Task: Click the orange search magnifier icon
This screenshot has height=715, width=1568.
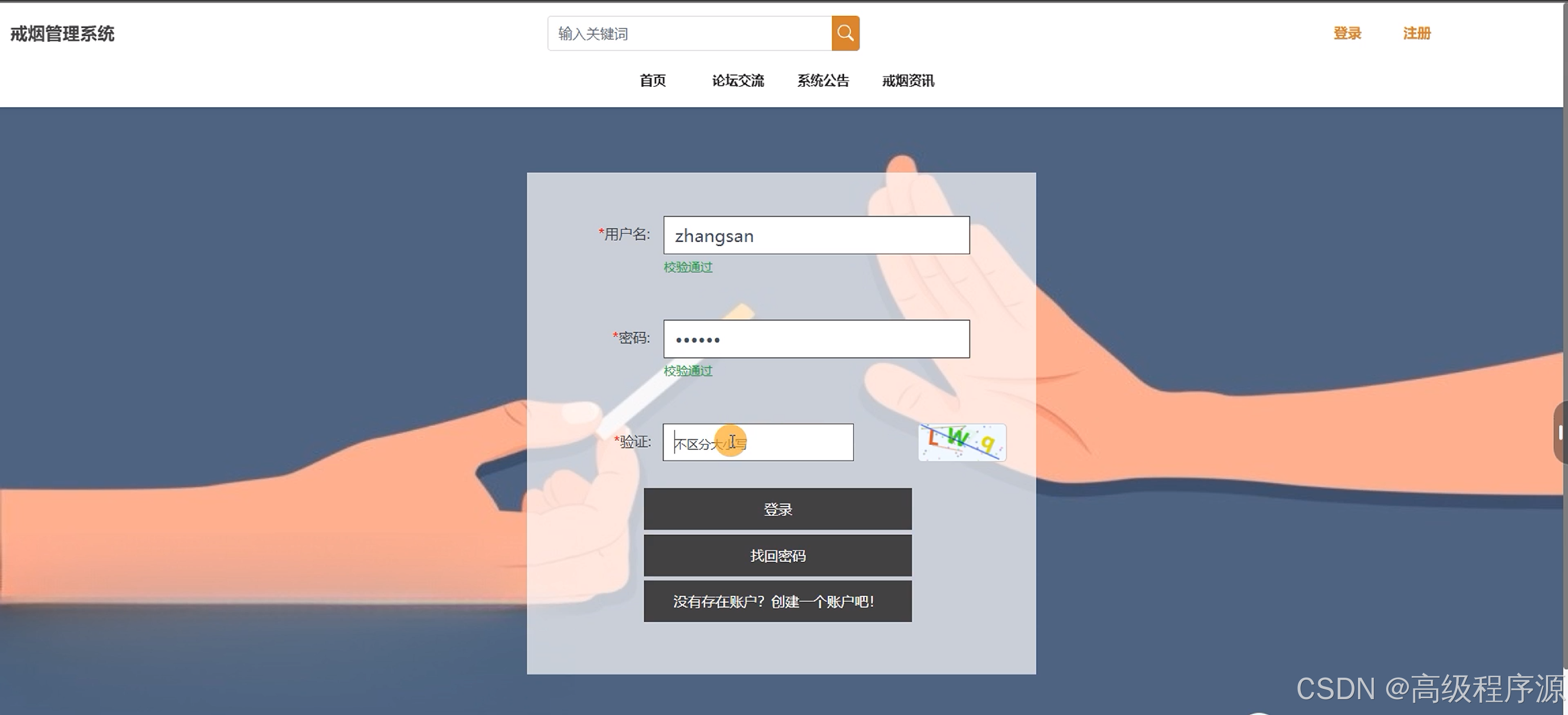Action: (x=845, y=34)
